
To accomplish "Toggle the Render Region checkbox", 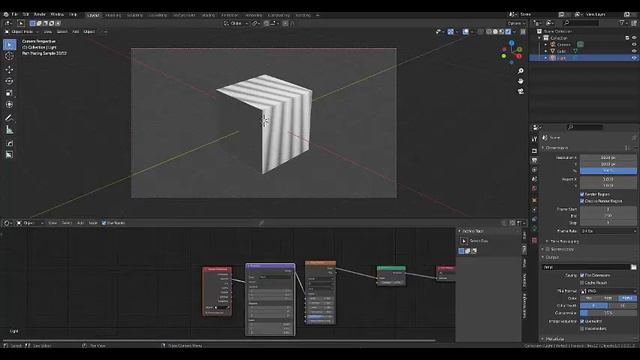I will point(582,194).
